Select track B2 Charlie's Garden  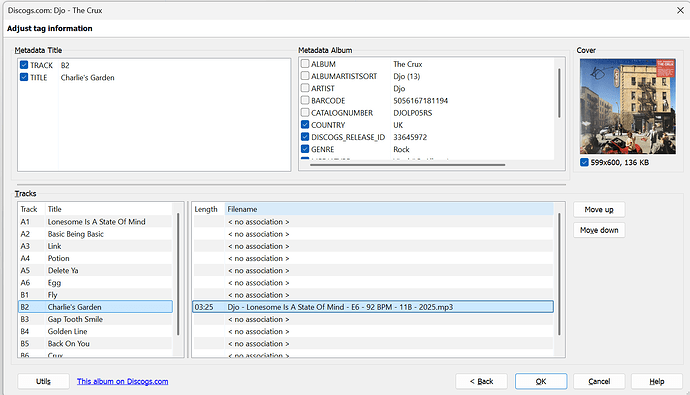pyautogui.click(x=95, y=307)
